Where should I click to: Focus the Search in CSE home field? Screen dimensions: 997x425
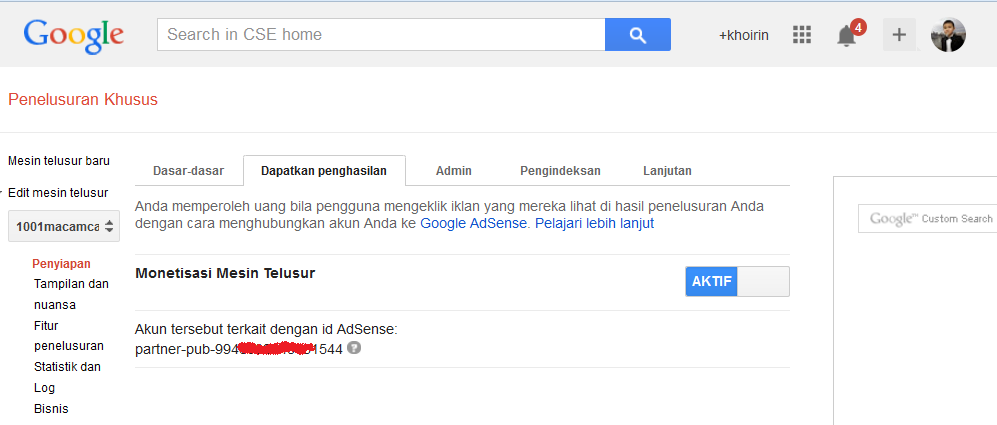[382, 34]
